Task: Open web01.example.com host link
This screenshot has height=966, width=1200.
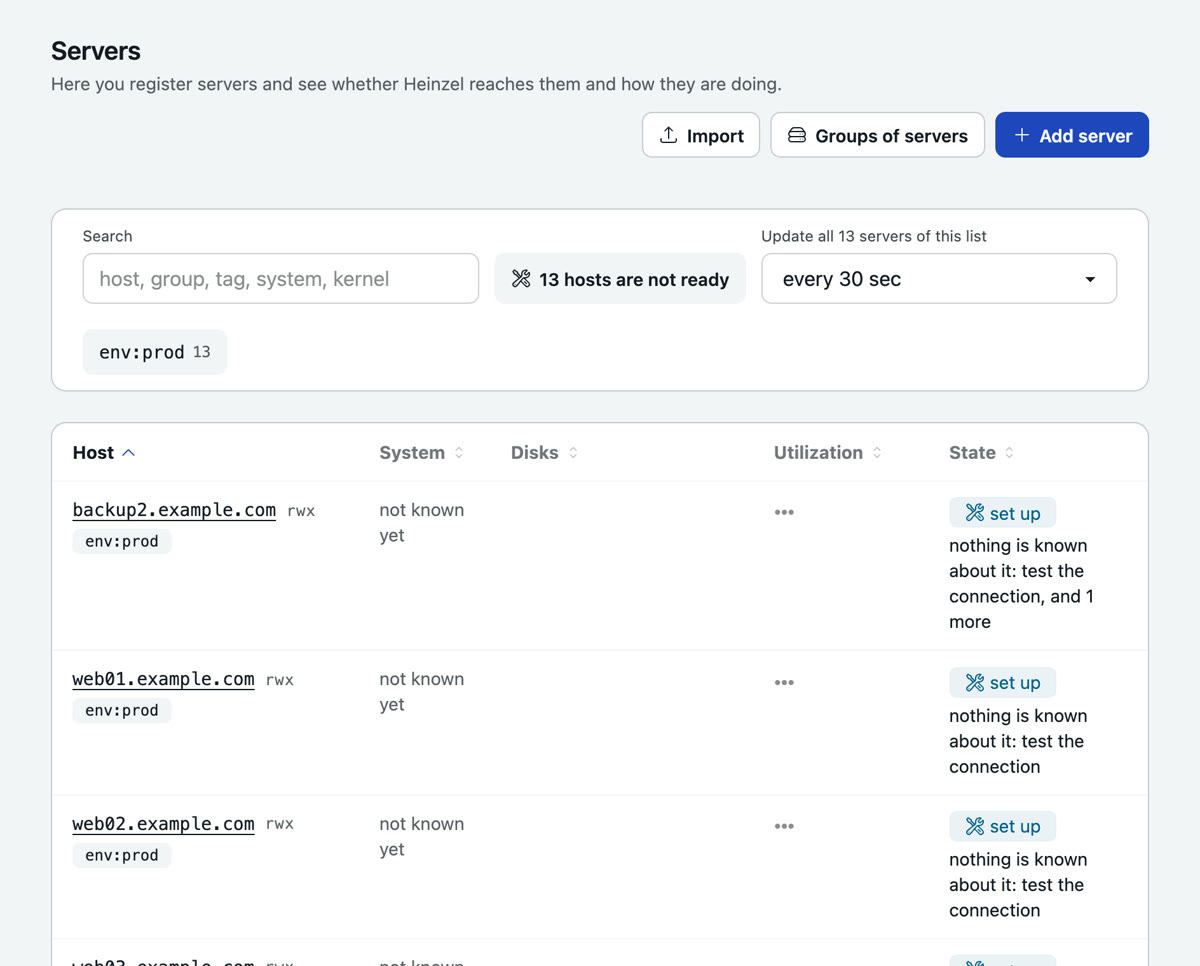Action: 164,679
